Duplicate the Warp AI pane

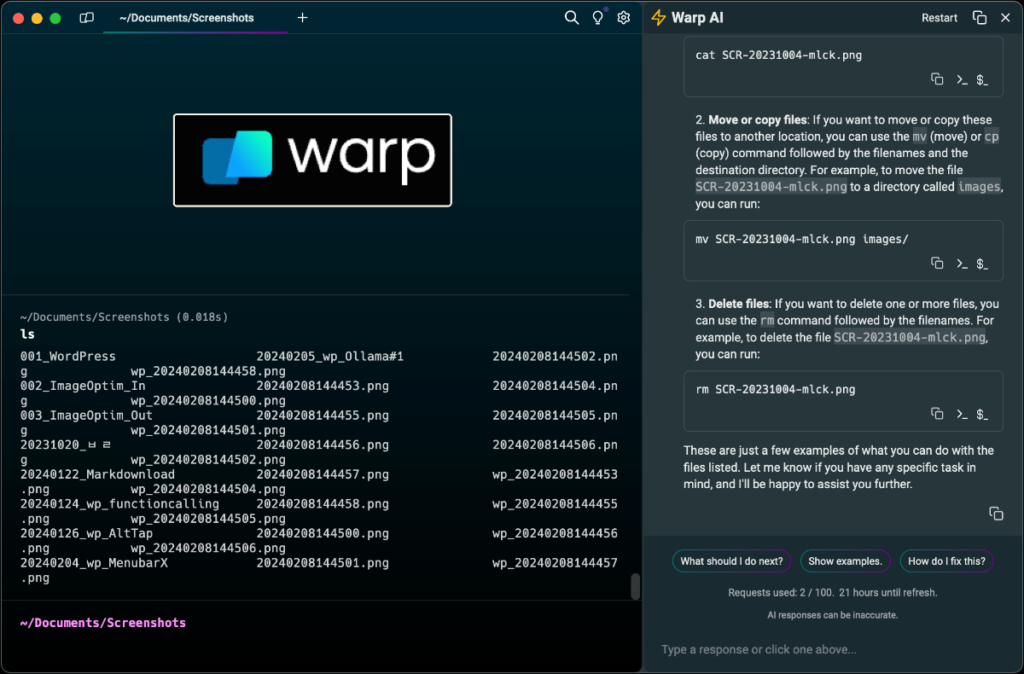[x=979, y=17]
